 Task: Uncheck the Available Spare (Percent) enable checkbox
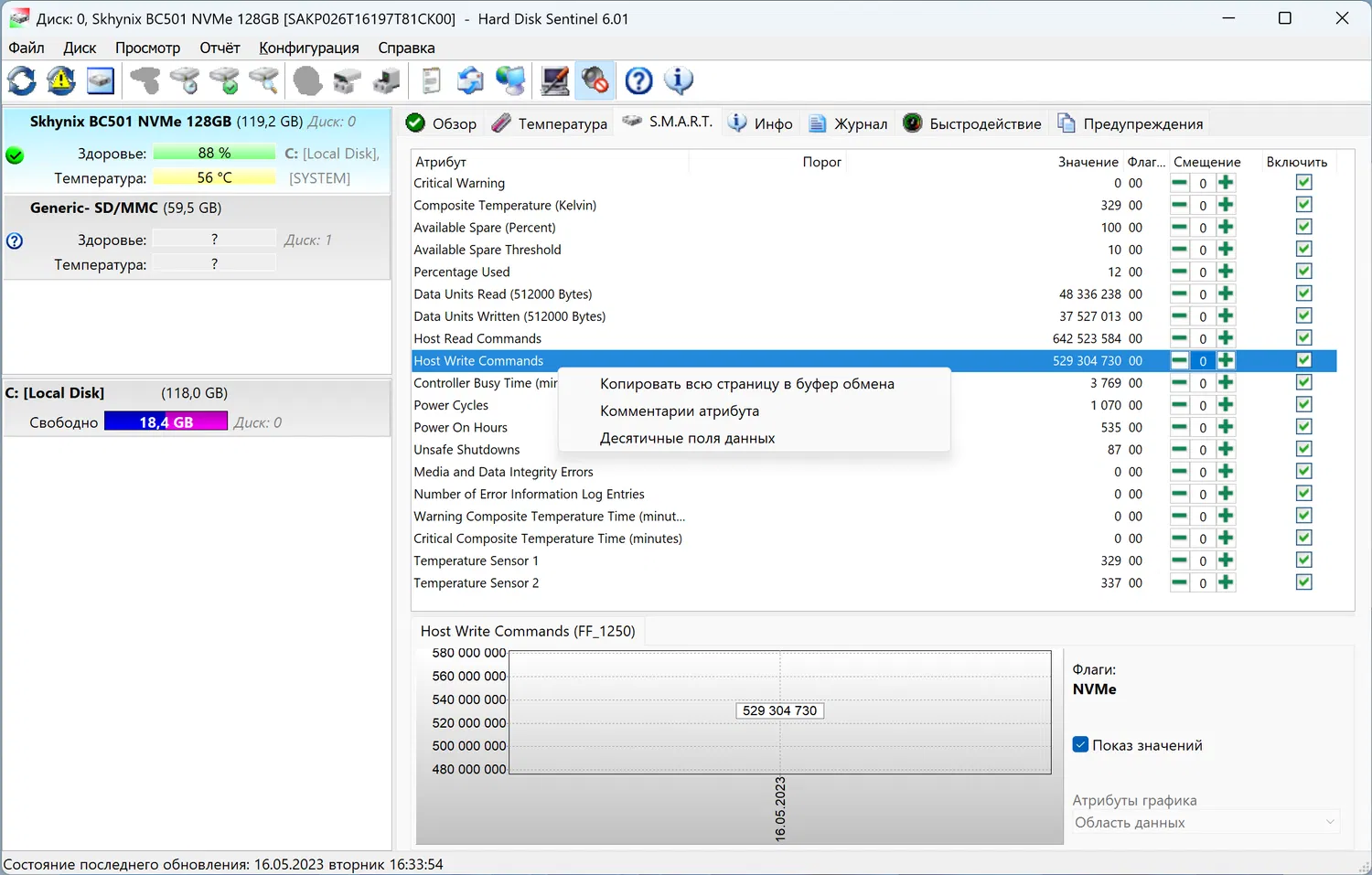click(x=1304, y=227)
